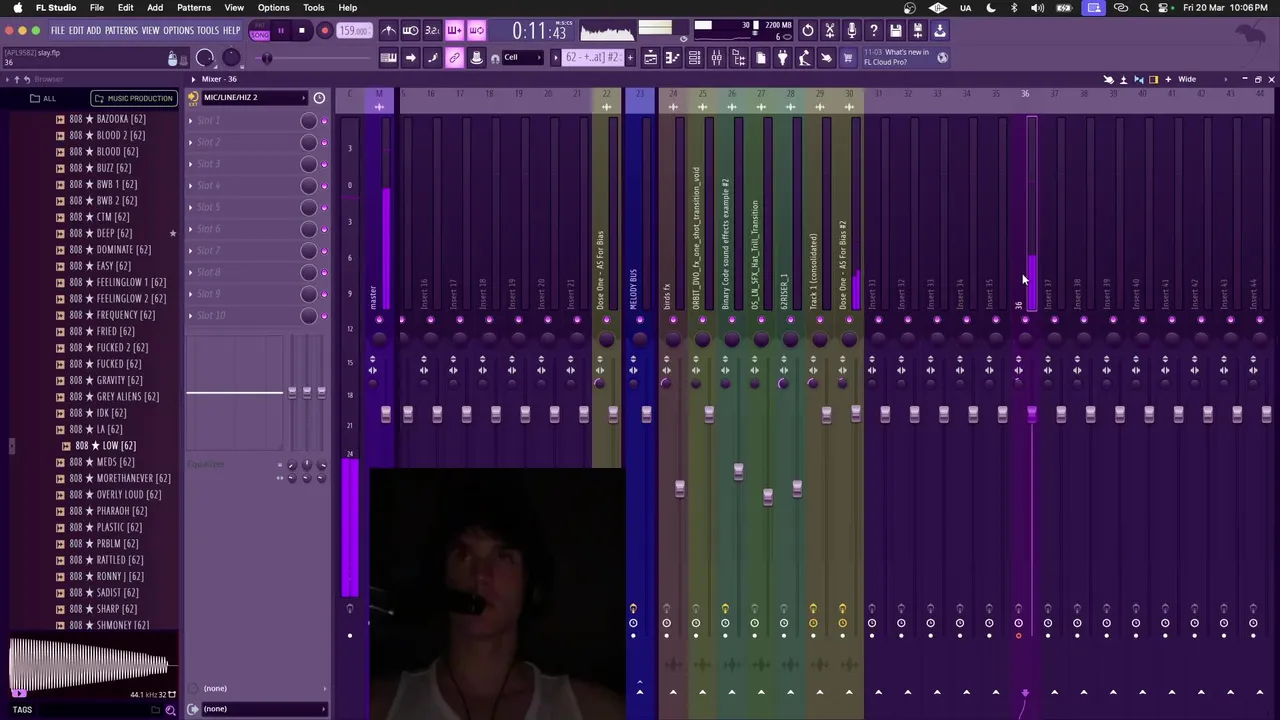
Task: Click the browser search magnifier icon
Action: 169,710
